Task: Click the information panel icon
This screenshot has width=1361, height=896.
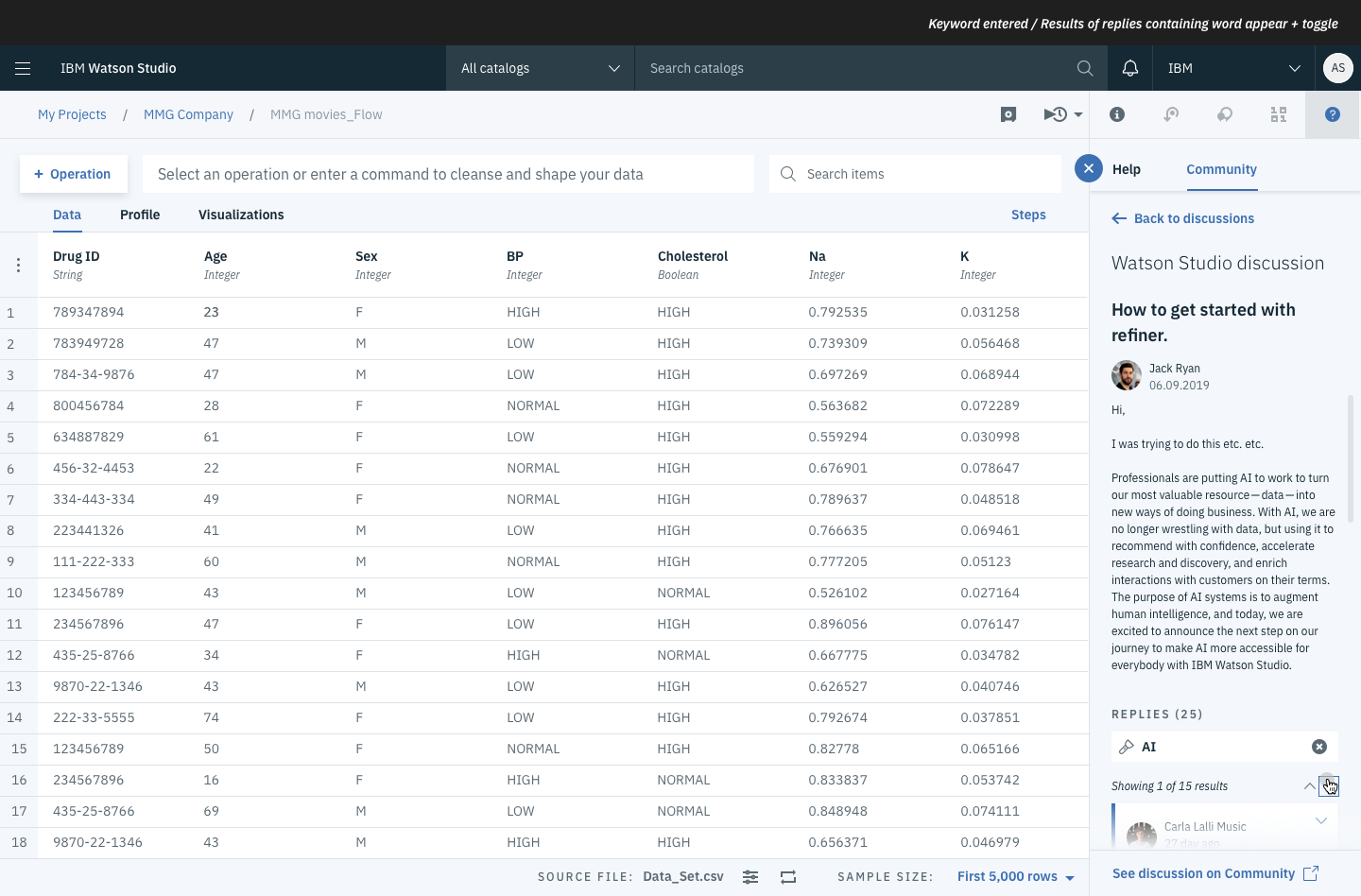Action: click(1117, 114)
